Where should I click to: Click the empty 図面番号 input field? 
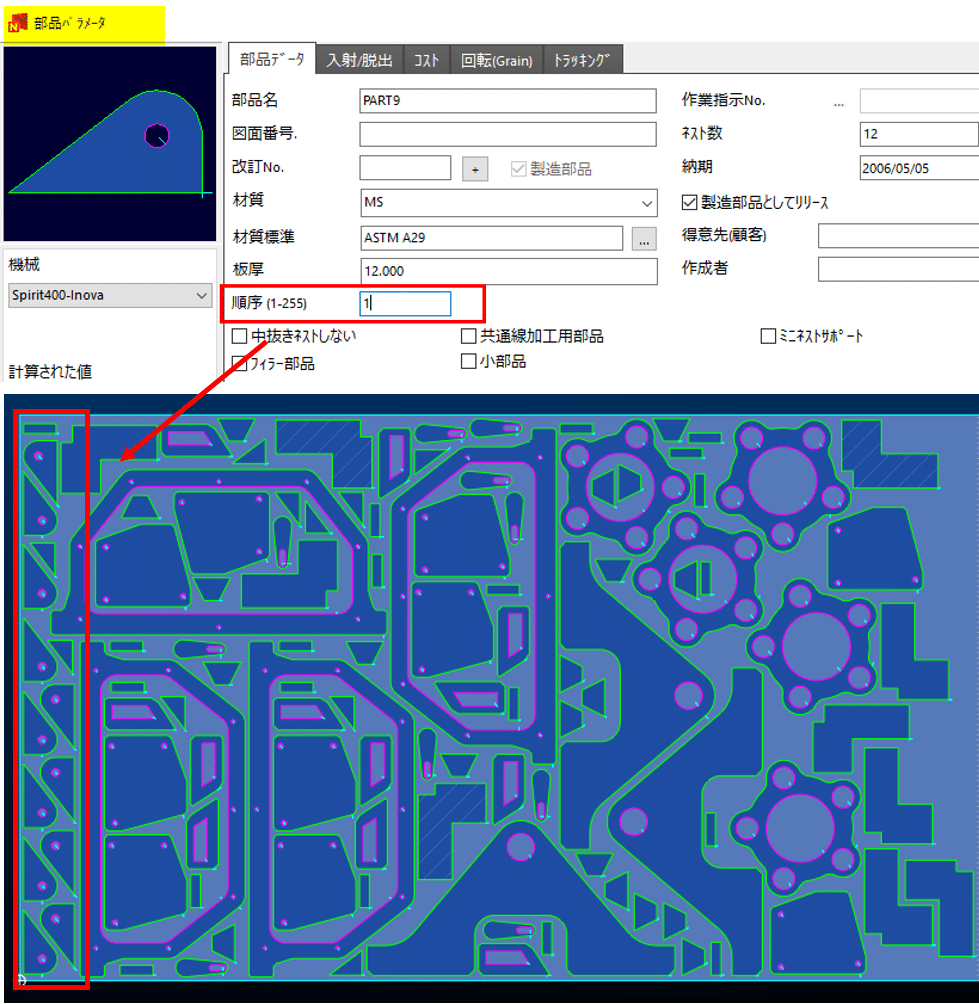tap(508, 134)
